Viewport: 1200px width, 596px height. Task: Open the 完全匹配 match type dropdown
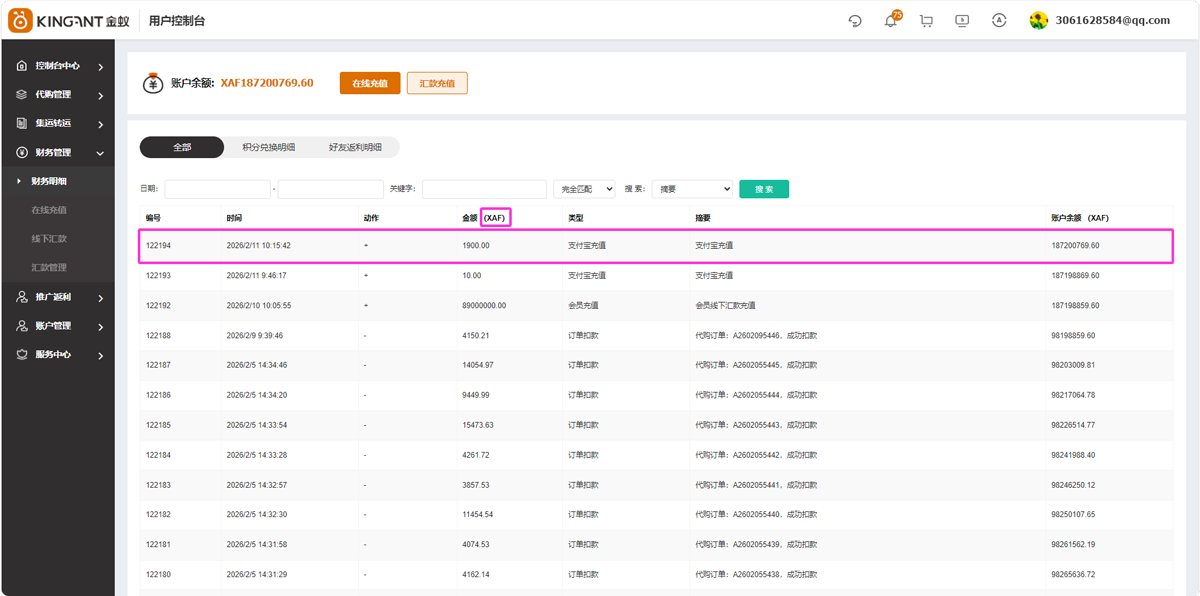(584, 189)
